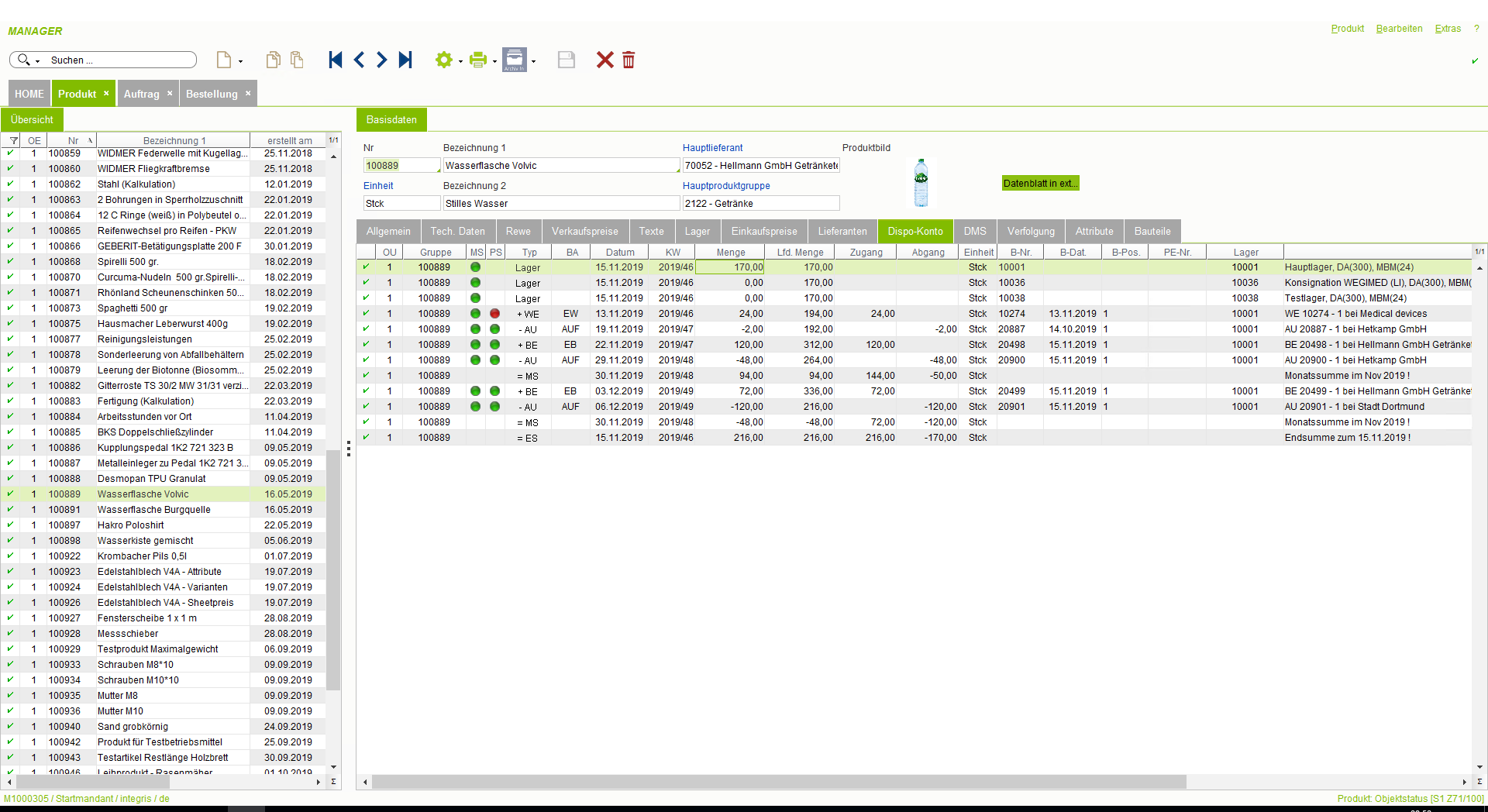Screen dimensions: 1488x812
Task: Toggle check mark in Hauptlager Dispo row
Action: (x=366, y=267)
